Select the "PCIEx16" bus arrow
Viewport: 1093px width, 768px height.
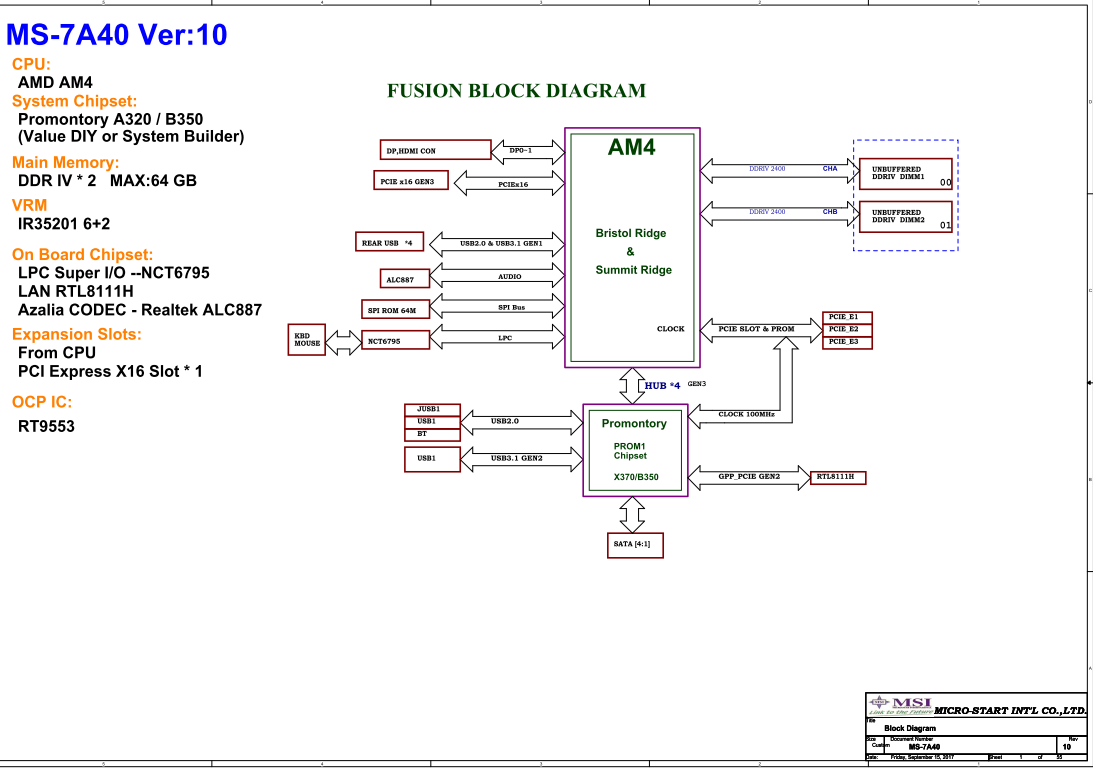point(509,183)
